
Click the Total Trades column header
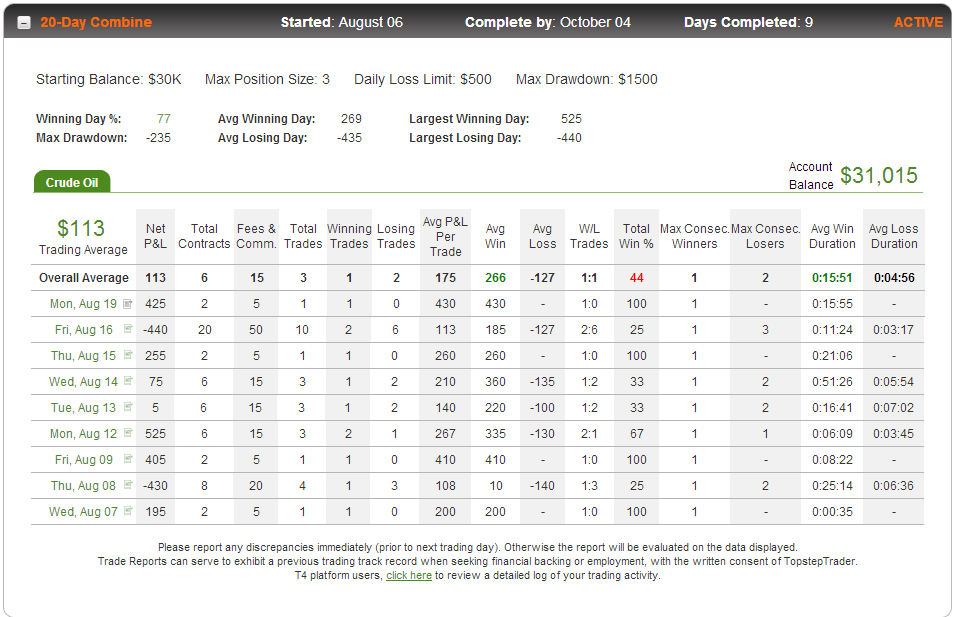tap(303, 236)
